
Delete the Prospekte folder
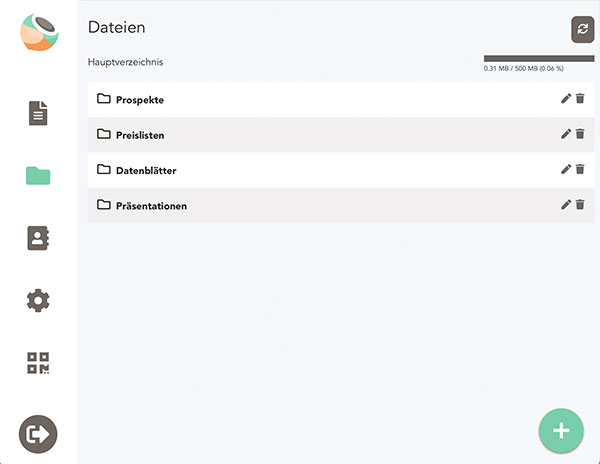[x=580, y=99]
